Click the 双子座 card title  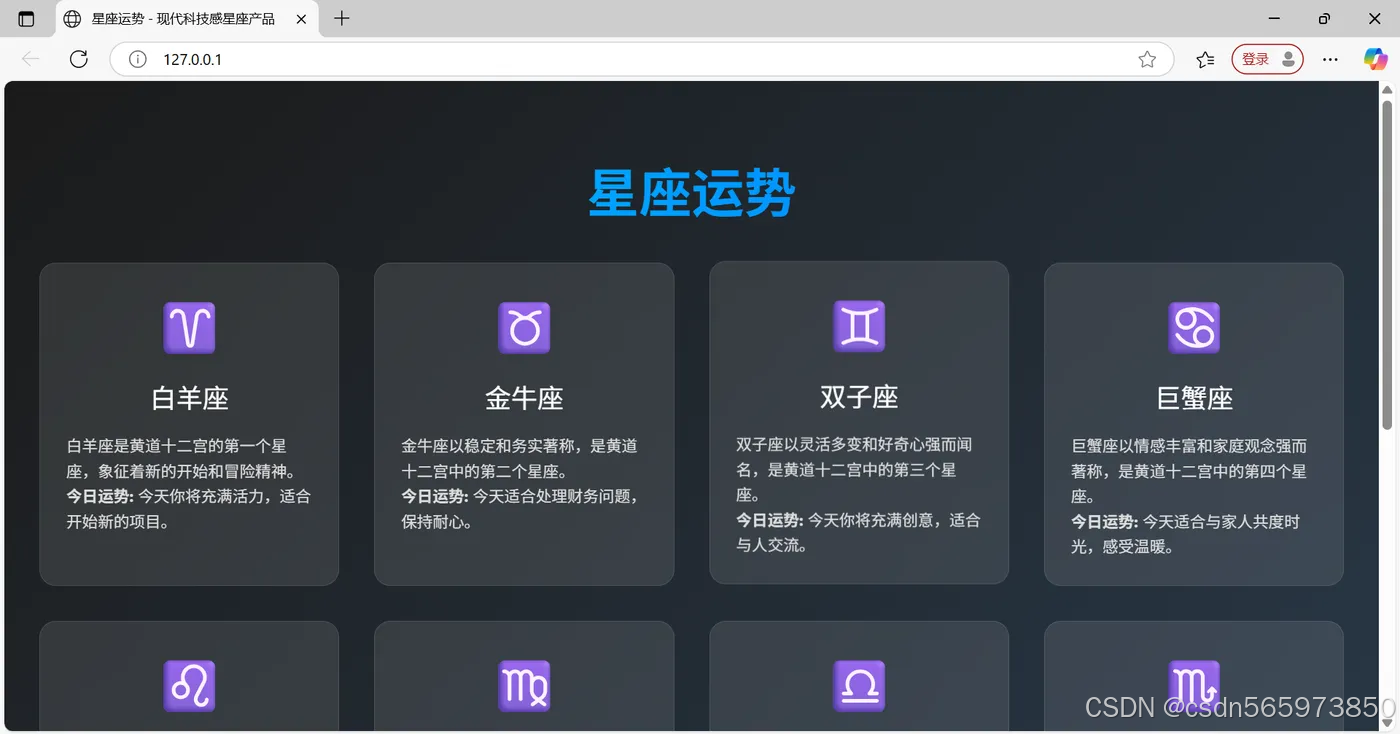point(859,396)
